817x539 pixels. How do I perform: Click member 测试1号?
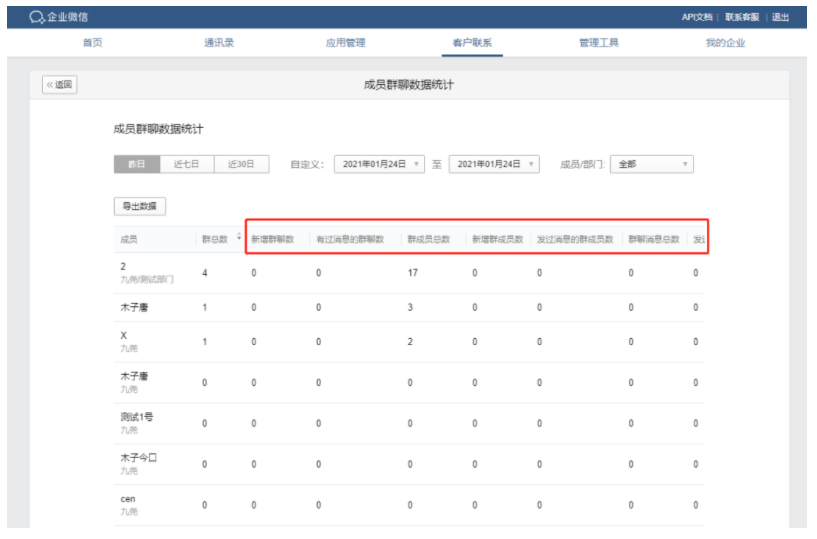(137, 416)
